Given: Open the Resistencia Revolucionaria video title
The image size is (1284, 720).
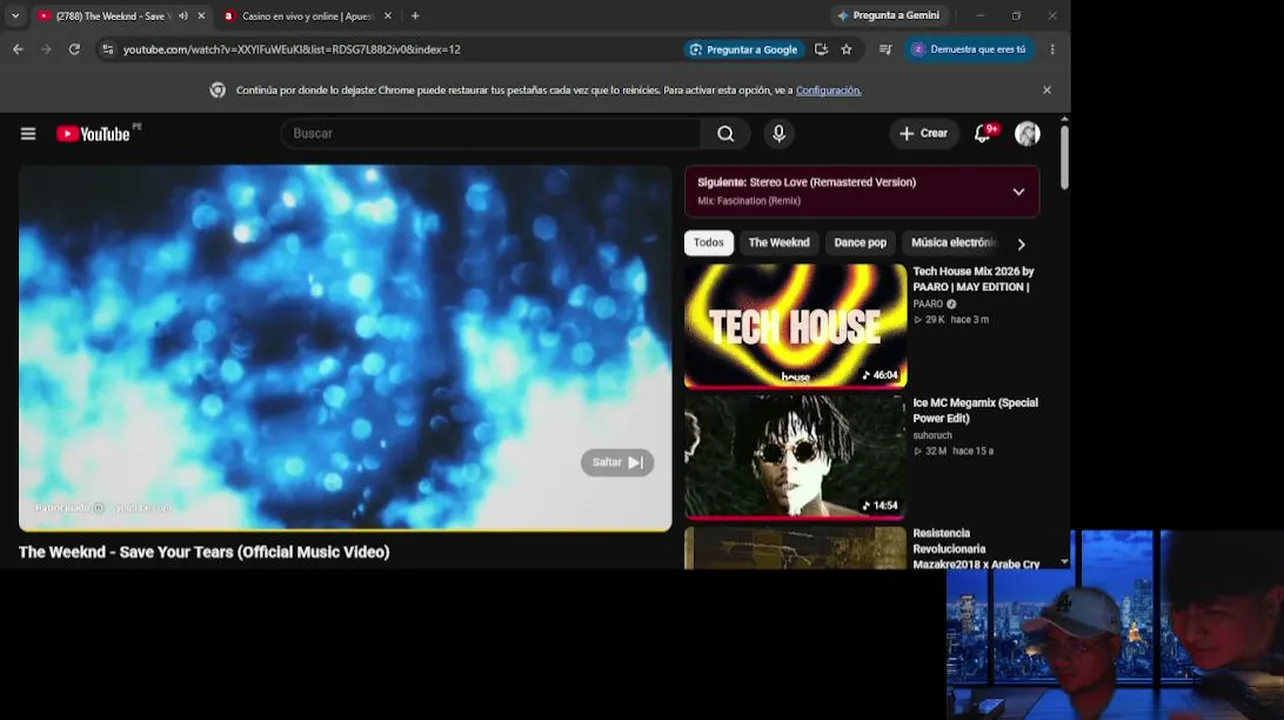Looking at the screenshot, I should point(976,549).
